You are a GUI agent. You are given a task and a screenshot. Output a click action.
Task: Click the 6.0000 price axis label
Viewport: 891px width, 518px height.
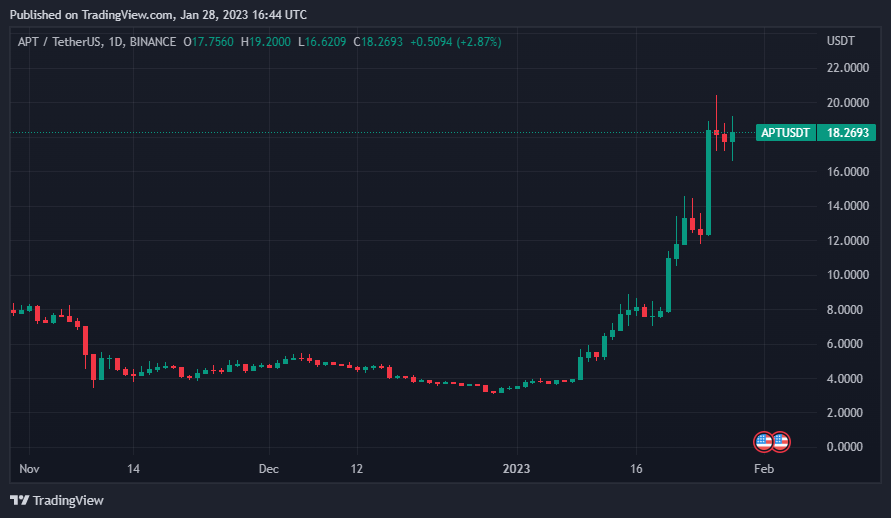coord(844,344)
